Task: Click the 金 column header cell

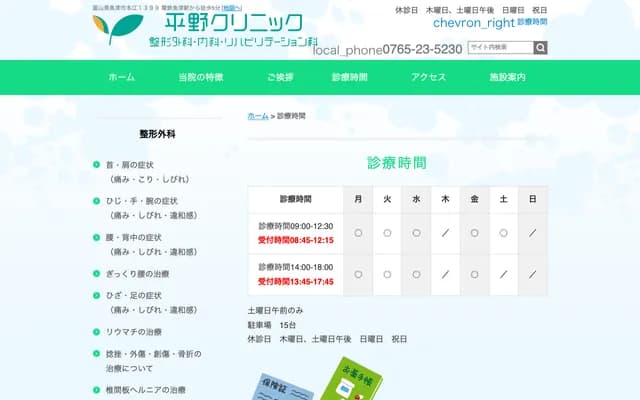Action: point(474,199)
